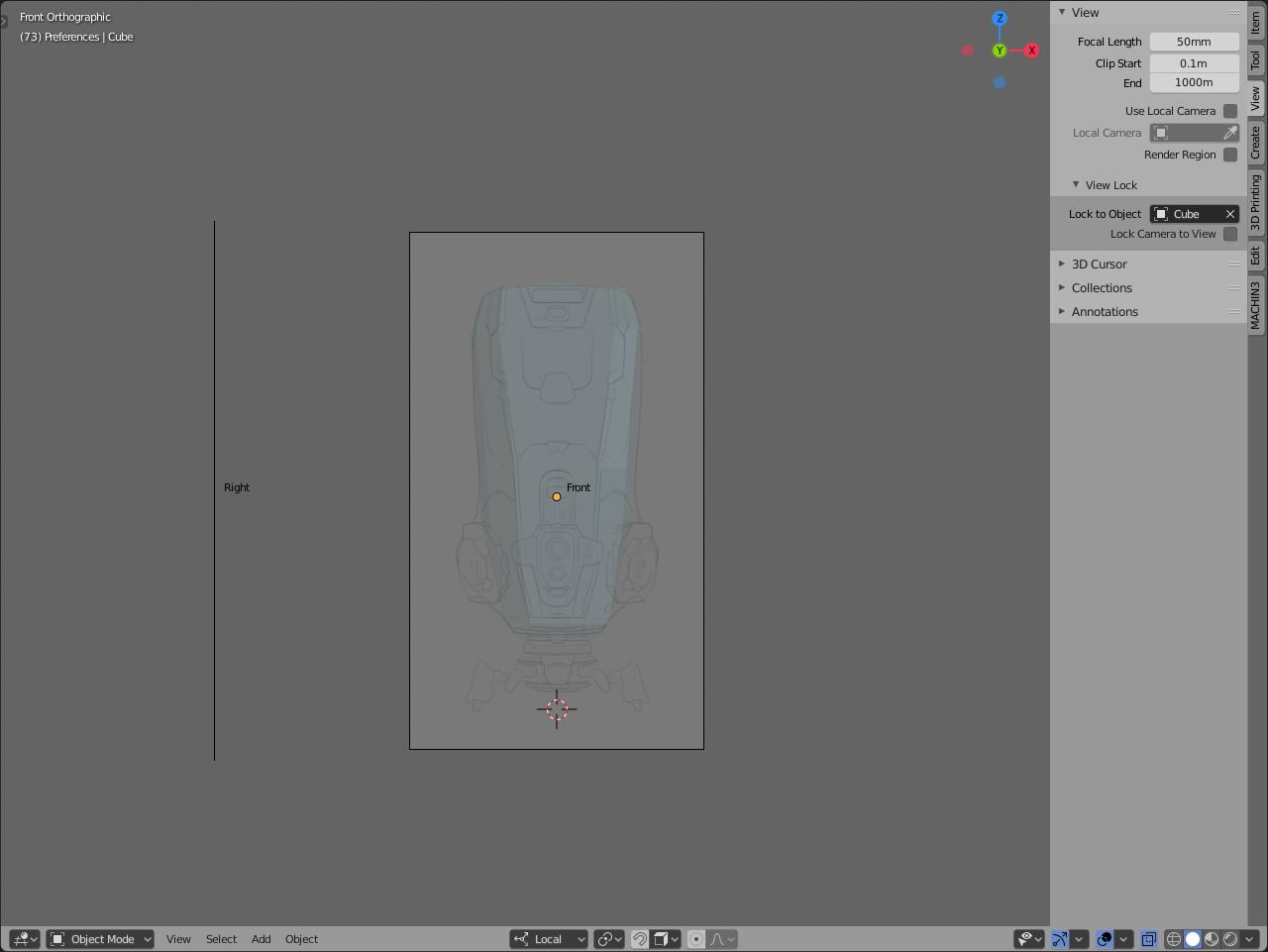Switch to the 3D Printing sidebar tab
Viewport: 1268px width, 952px height.
(x=1256, y=202)
